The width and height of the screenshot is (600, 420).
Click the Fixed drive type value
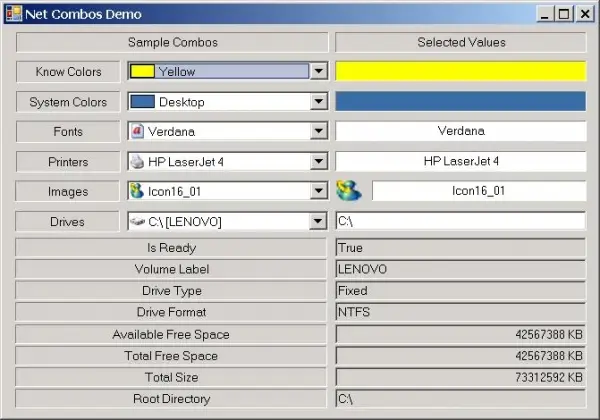coord(461,291)
